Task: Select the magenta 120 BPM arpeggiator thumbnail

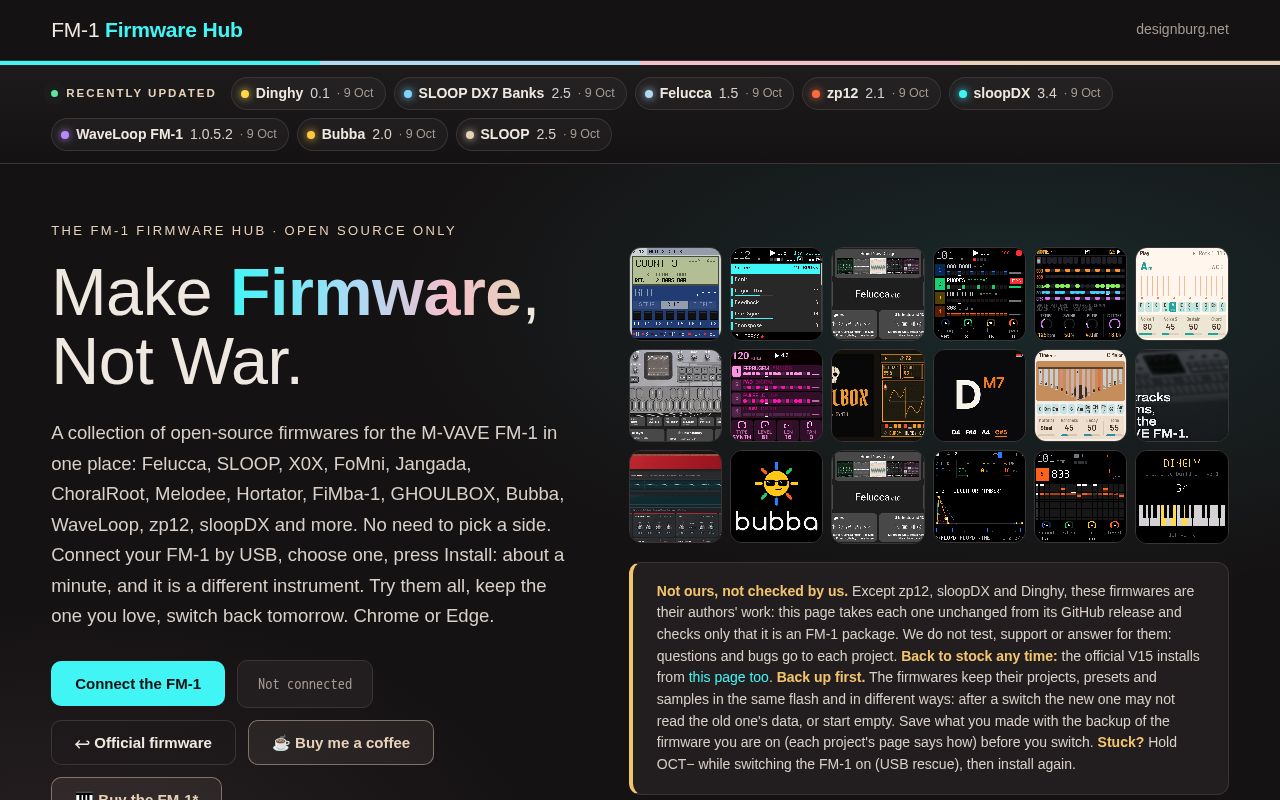Action: 776,395
